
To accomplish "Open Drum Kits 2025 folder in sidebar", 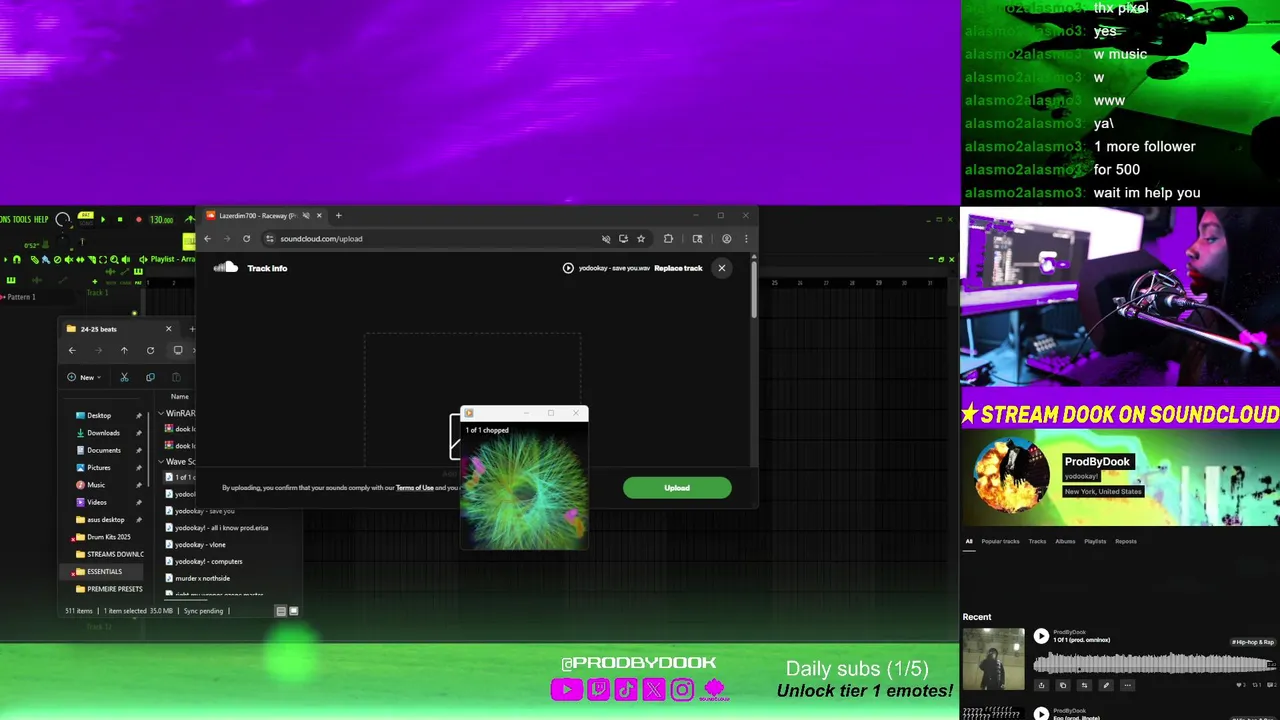I will [108, 537].
